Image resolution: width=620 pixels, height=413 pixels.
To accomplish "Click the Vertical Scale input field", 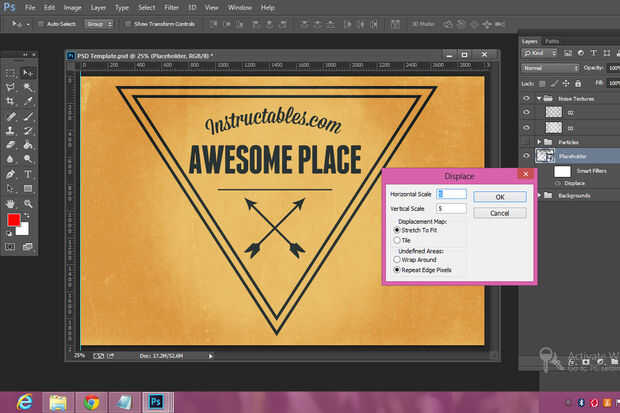I will click(x=451, y=208).
